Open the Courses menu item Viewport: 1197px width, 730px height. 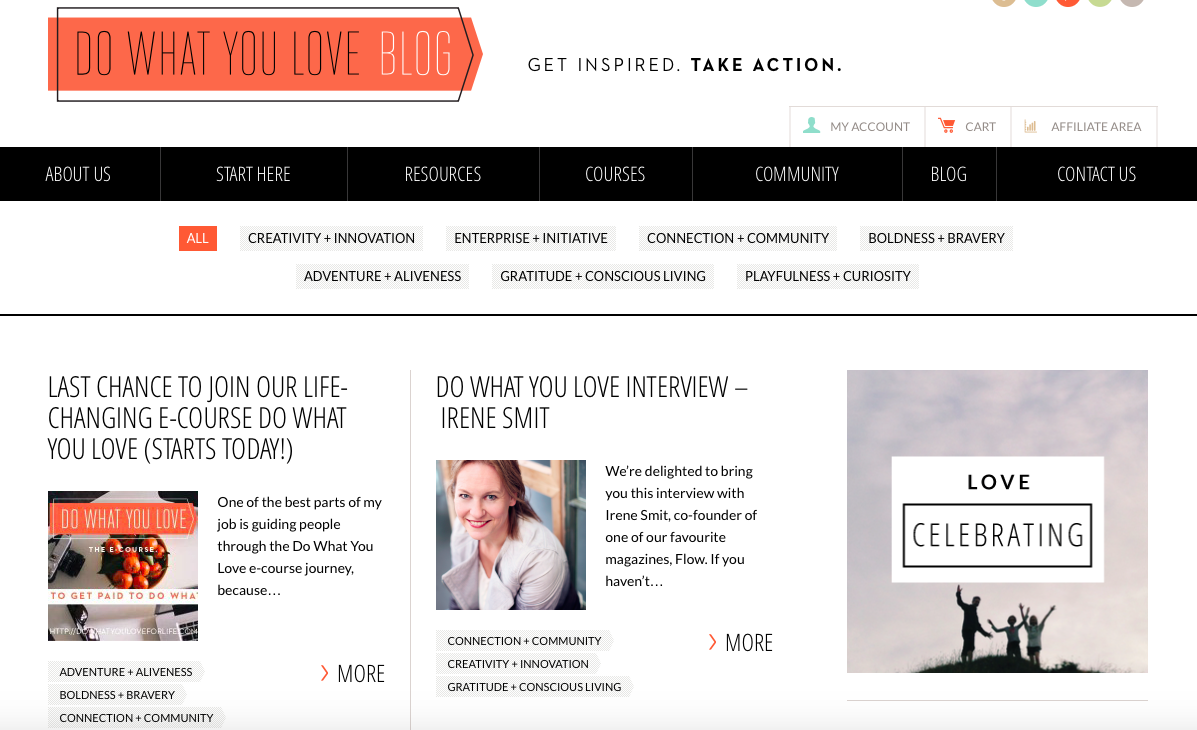(x=615, y=174)
